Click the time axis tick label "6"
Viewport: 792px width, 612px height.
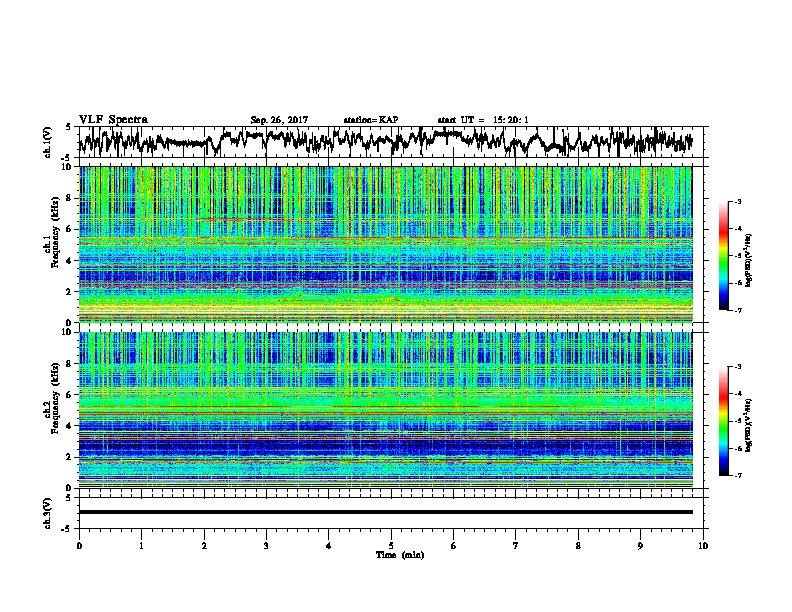[454, 546]
